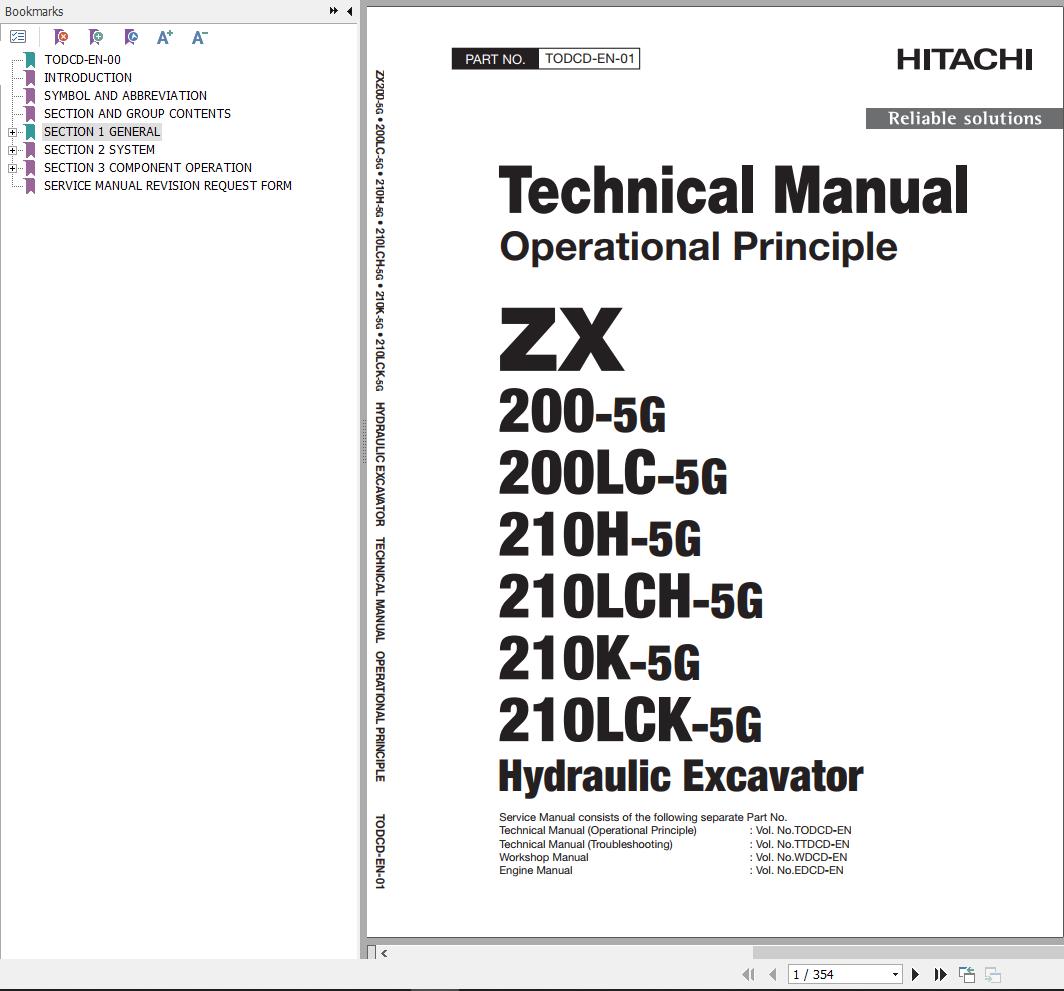Click the next view icon
1064x991 pixels.
(993, 975)
